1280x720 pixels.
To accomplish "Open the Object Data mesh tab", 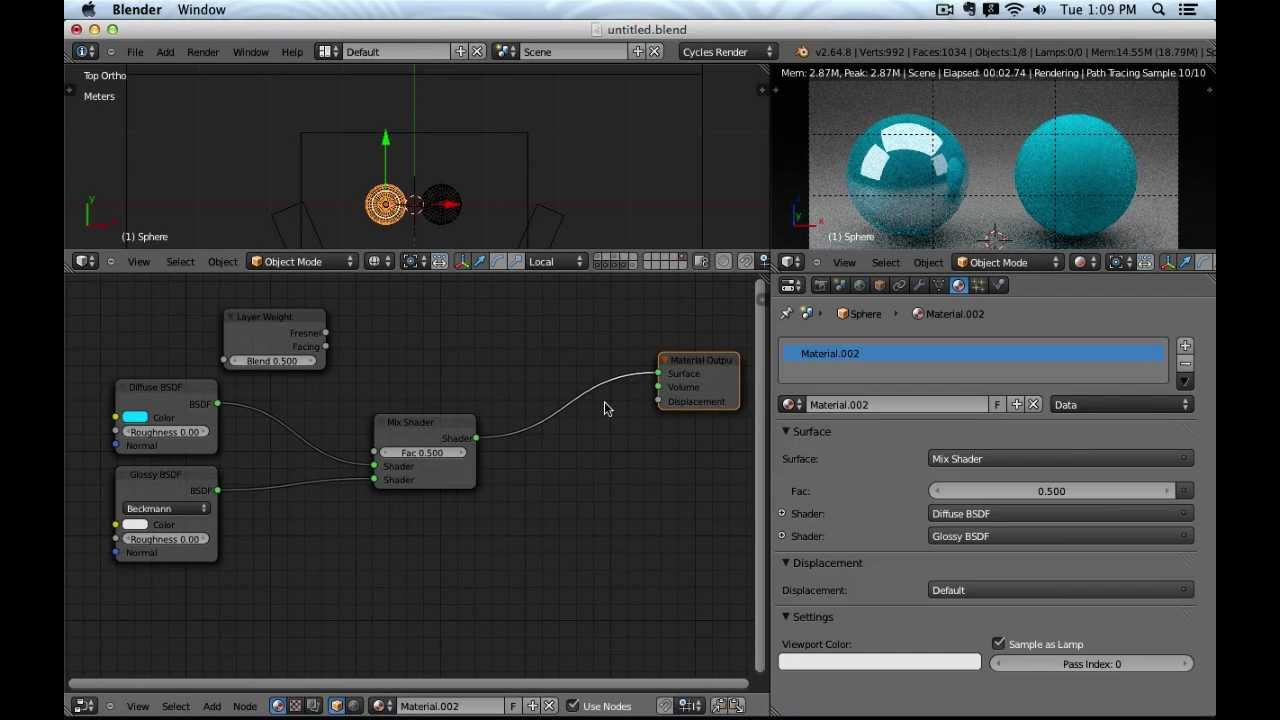I will [x=938, y=285].
